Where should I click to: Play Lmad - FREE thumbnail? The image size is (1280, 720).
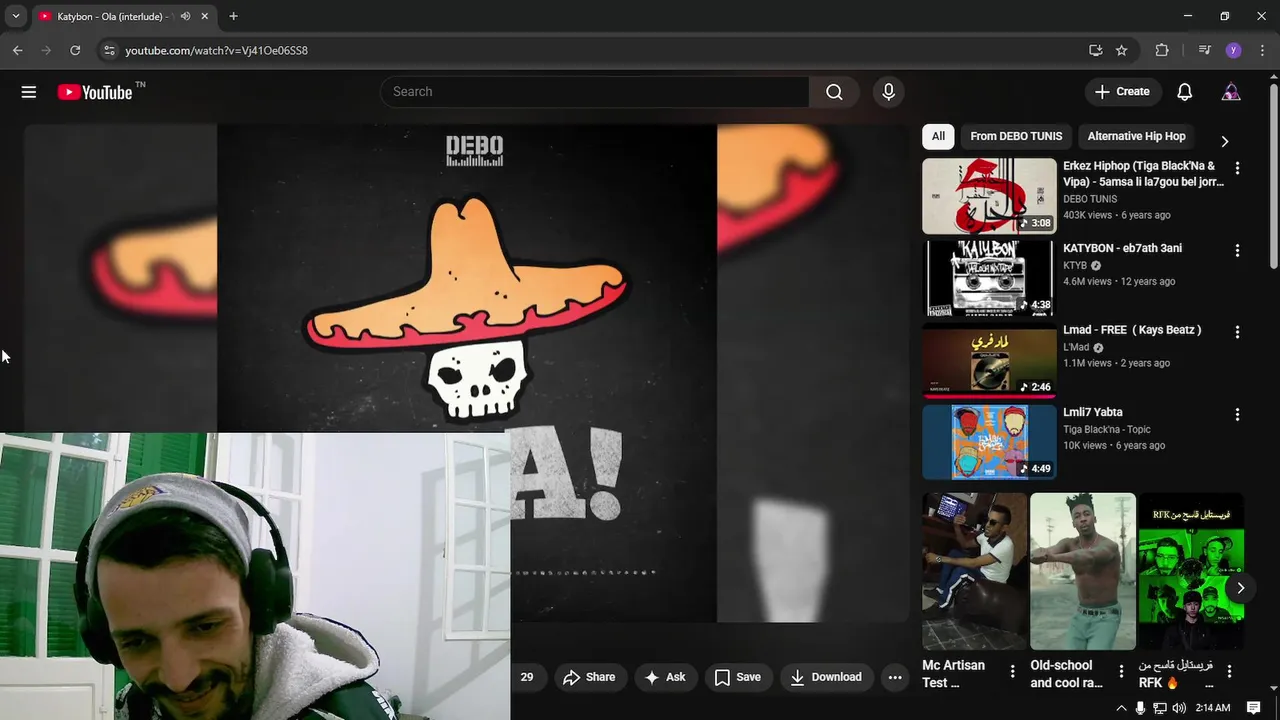coord(989,360)
